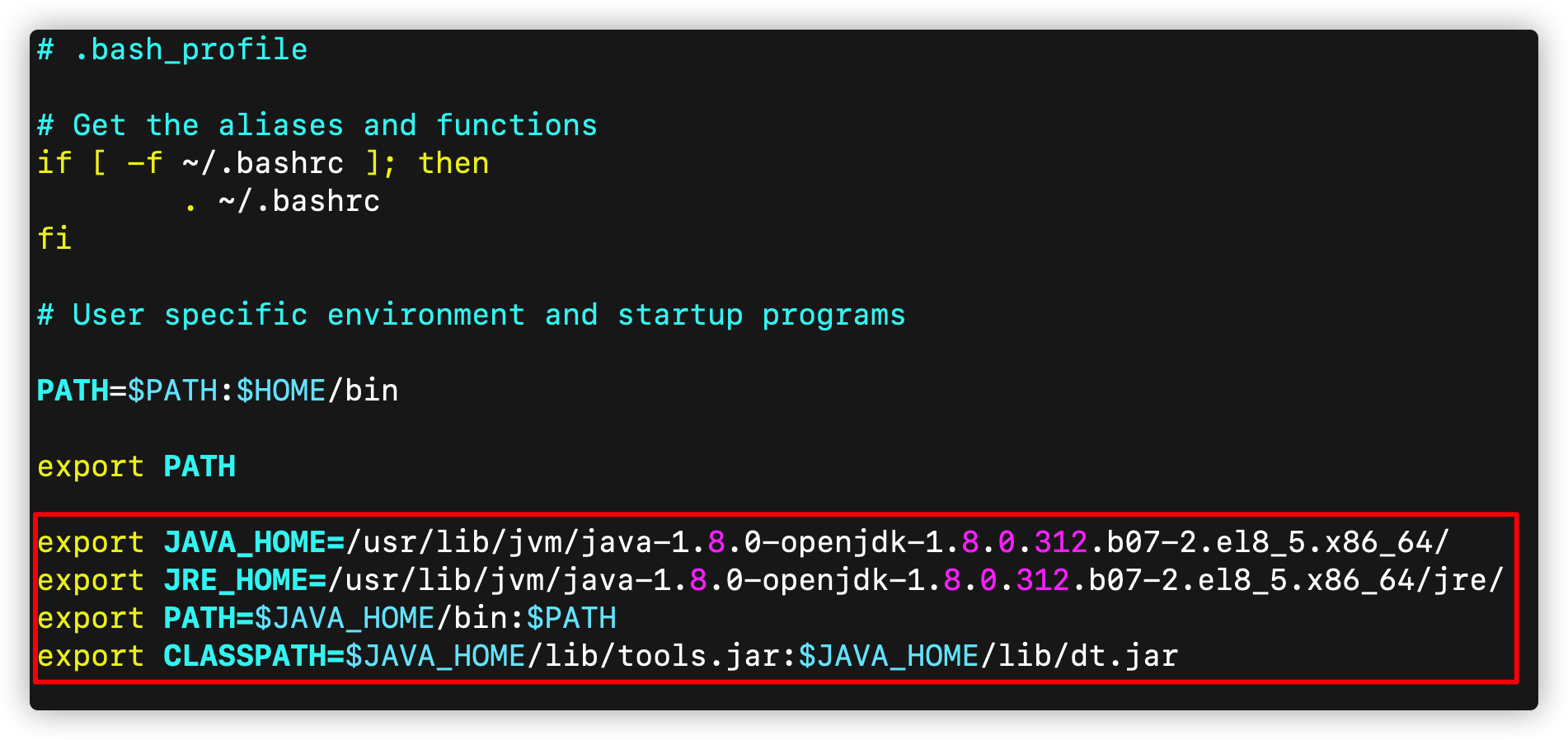Place cursor on the 'if' keyword

[54, 163]
